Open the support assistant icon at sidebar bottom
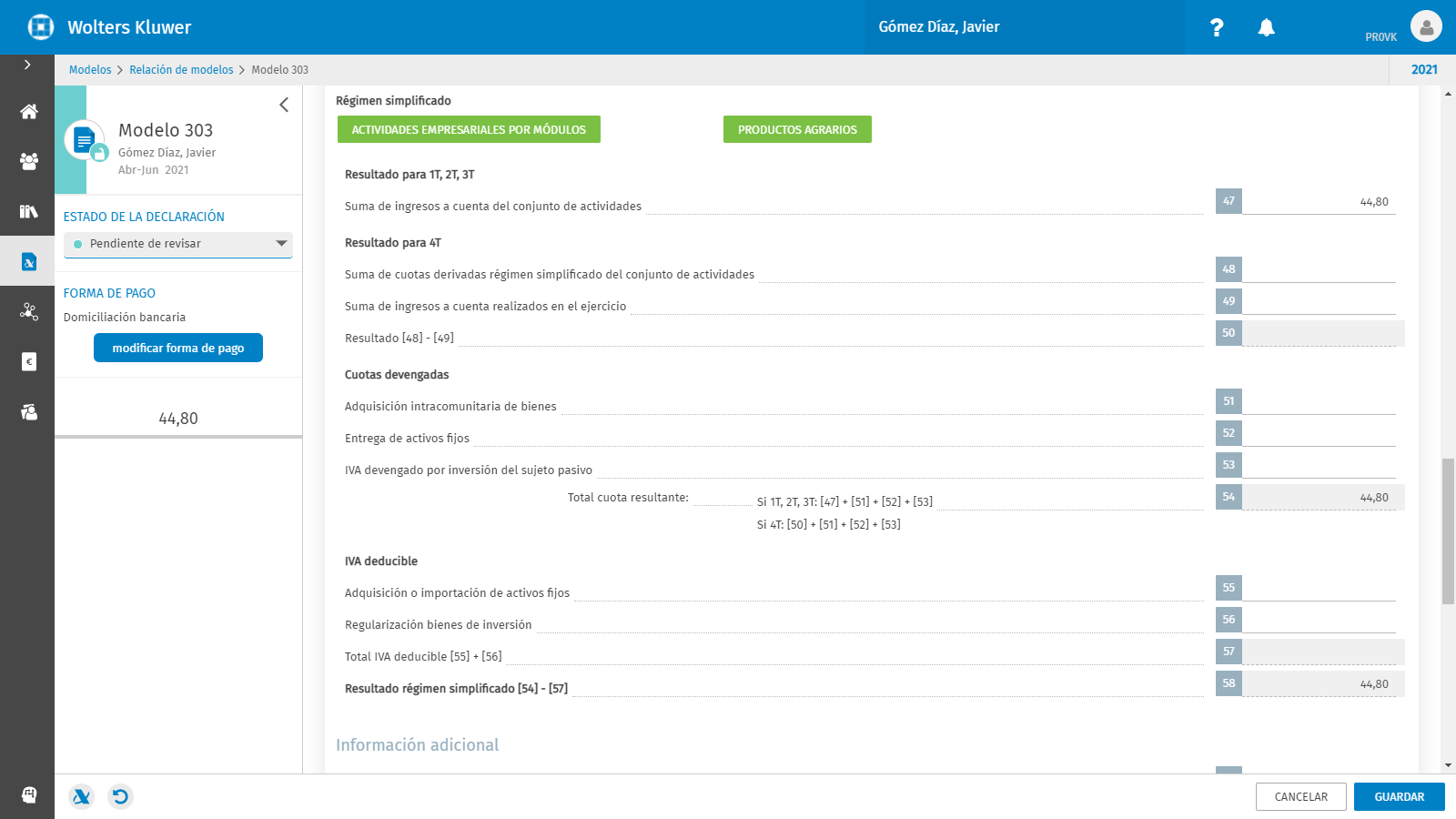This screenshot has width=1456, height=819. (x=28, y=794)
